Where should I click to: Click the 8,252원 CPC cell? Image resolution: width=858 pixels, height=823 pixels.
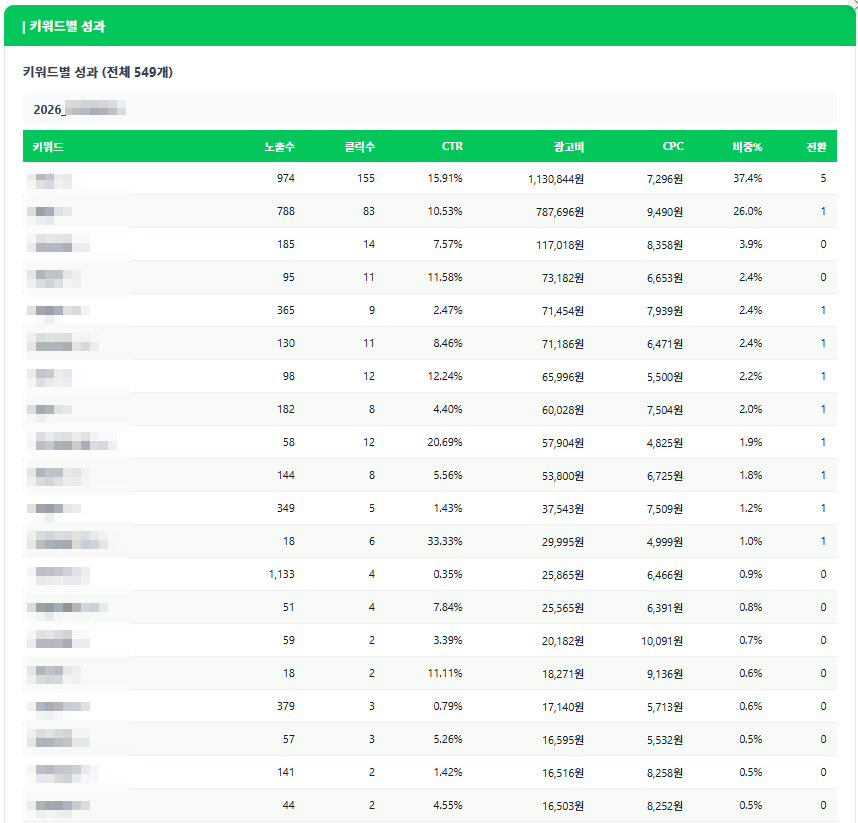(664, 806)
